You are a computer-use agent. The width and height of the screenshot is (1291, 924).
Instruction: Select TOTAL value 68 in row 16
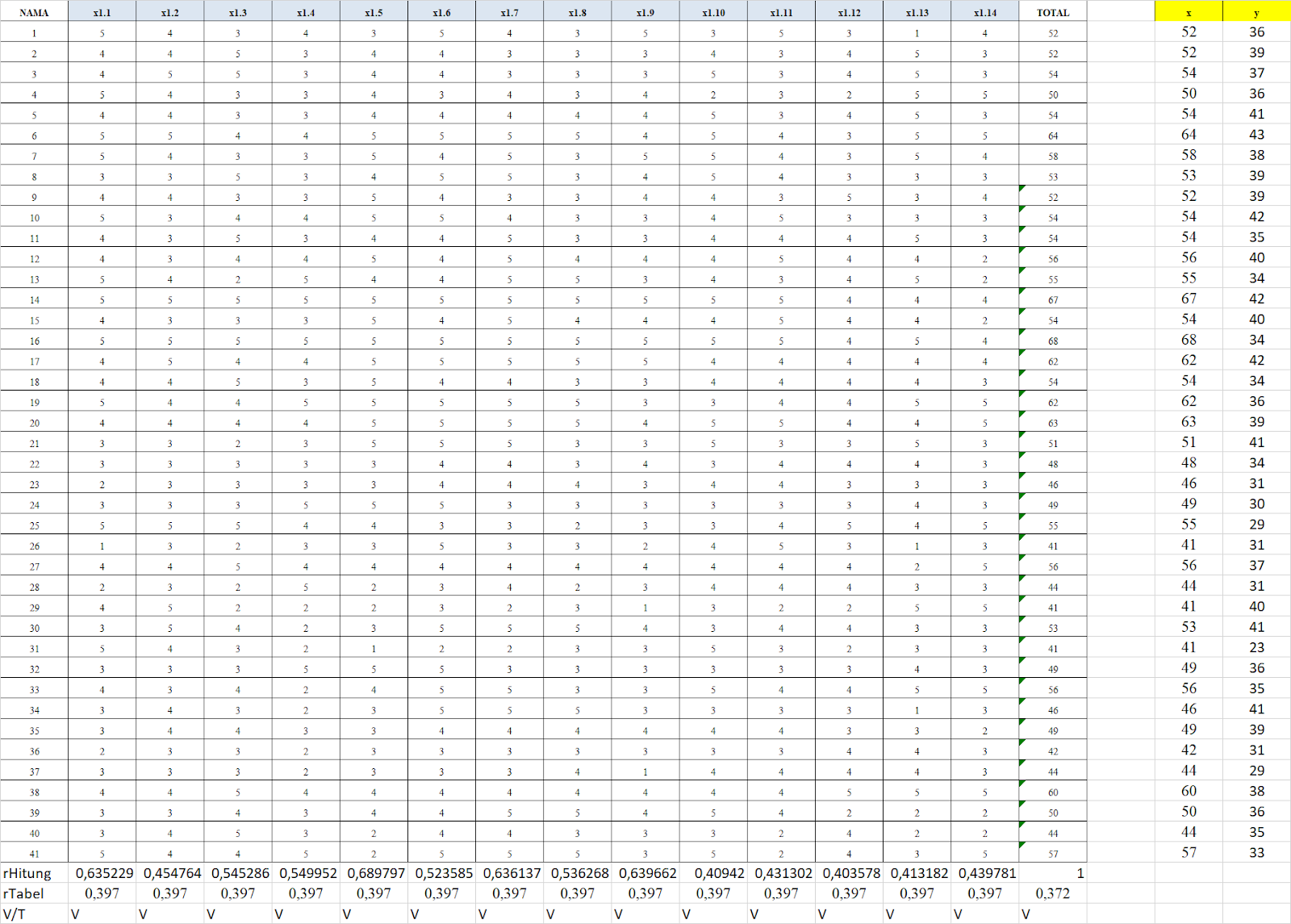(1053, 341)
